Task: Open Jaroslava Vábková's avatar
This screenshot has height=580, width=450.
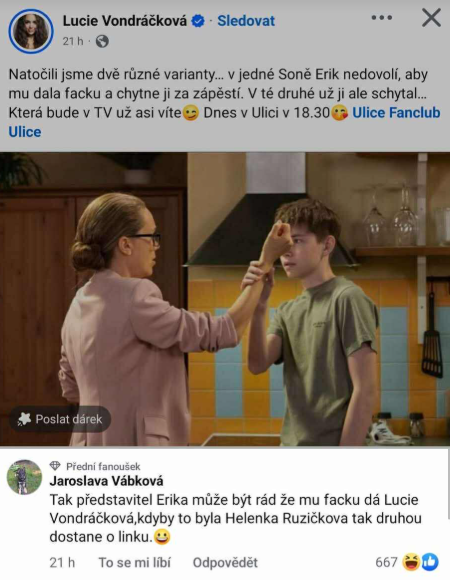Action: click(24, 477)
